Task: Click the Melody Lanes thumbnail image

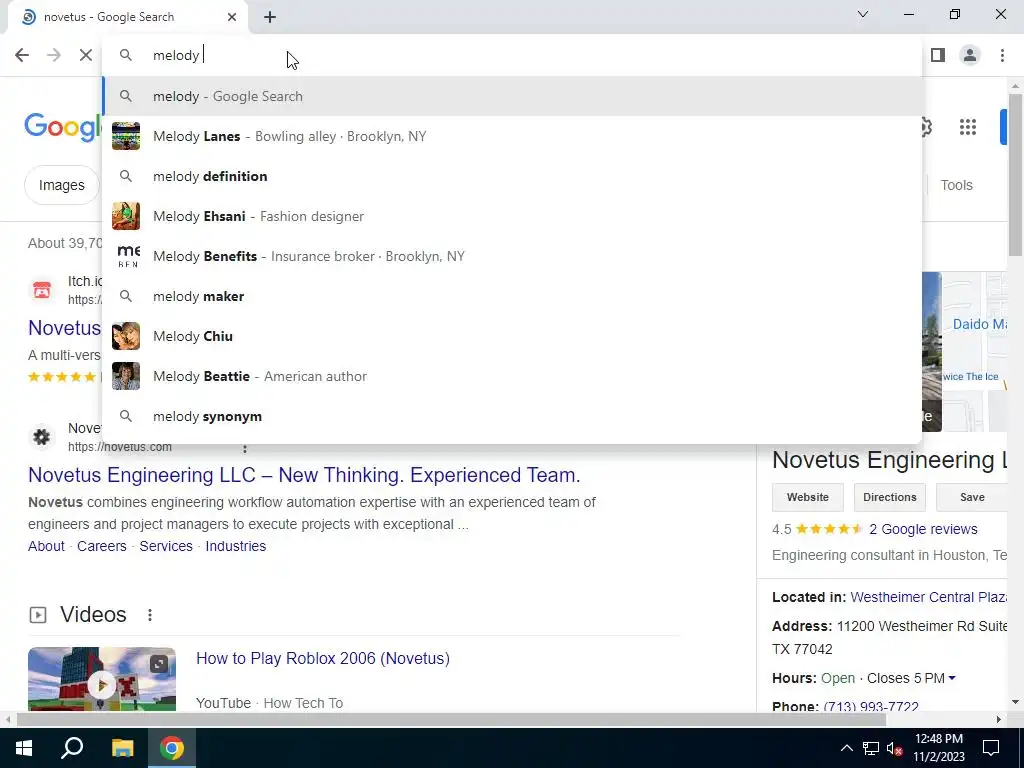Action: tap(125, 136)
